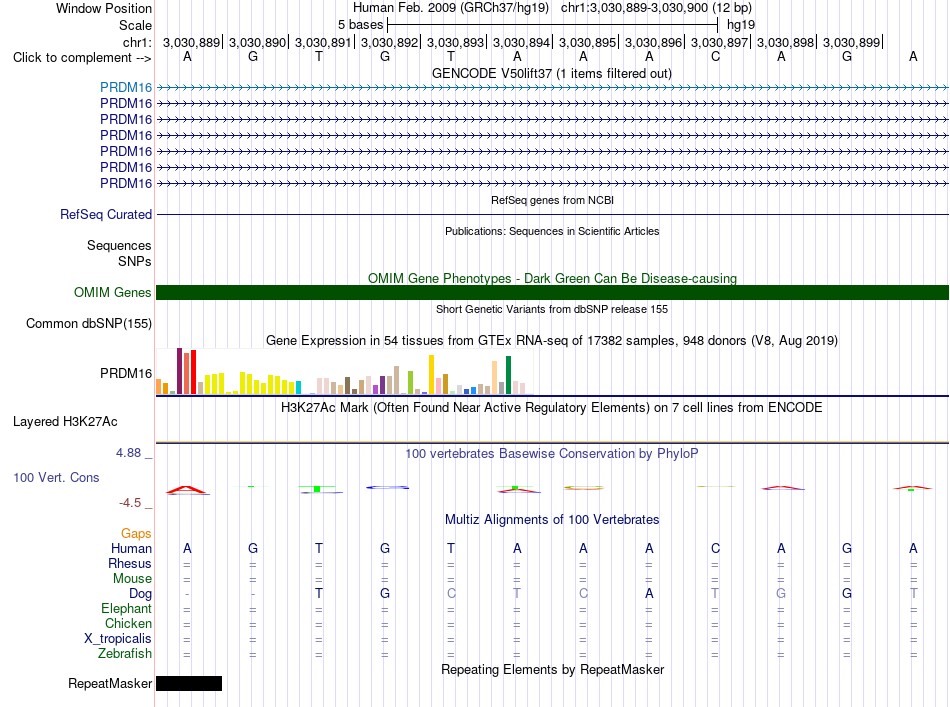Screen dimensions: 950x707
Task: Click the tall maroon bar in GTEx chart
Action: point(179,371)
